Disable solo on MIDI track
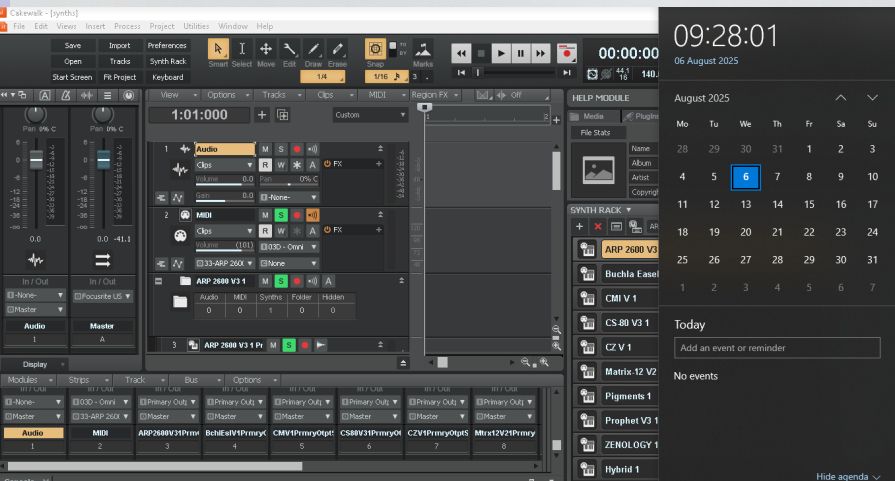Image resolution: width=895 pixels, height=481 pixels. click(x=281, y=215)
